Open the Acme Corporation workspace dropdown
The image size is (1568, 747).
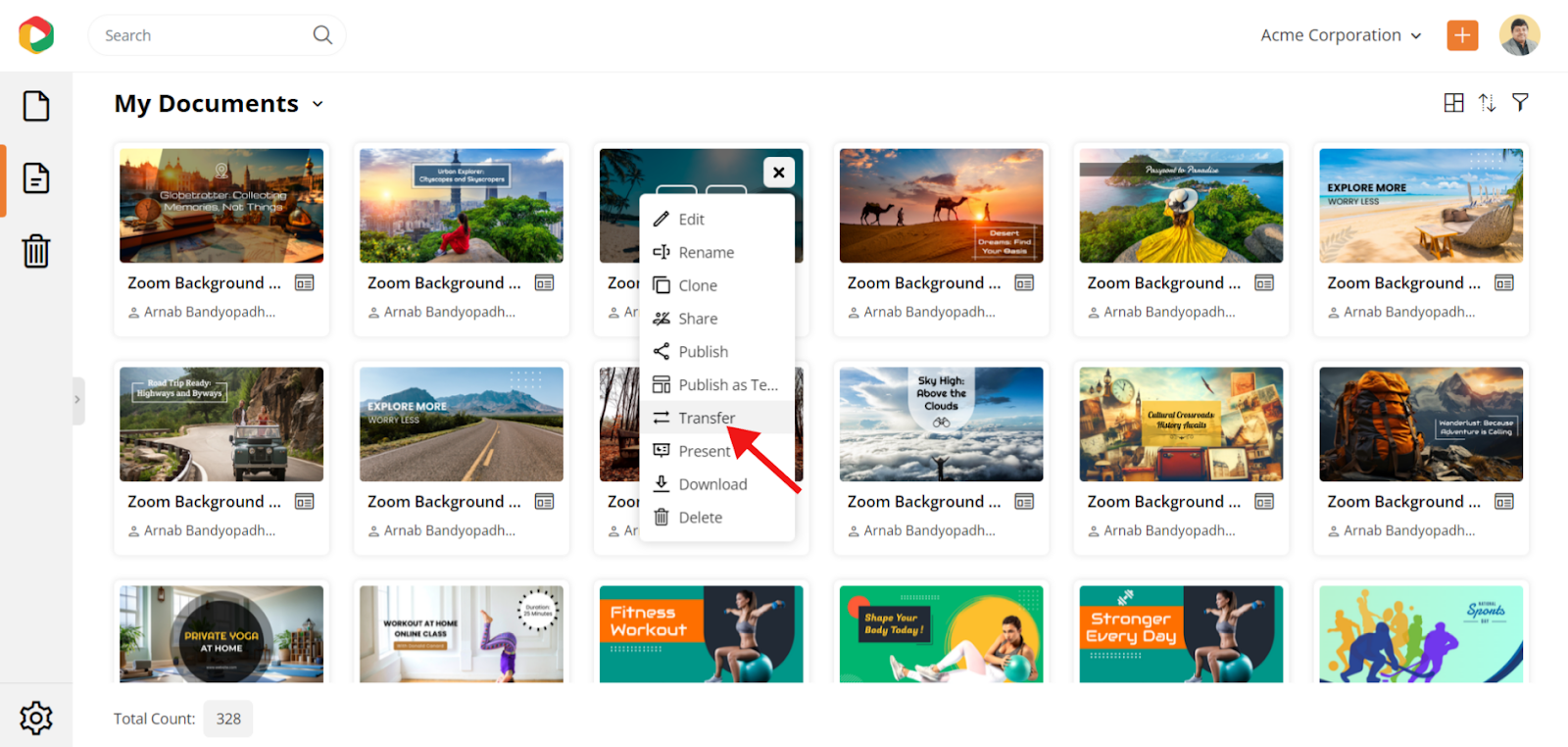1341,35
